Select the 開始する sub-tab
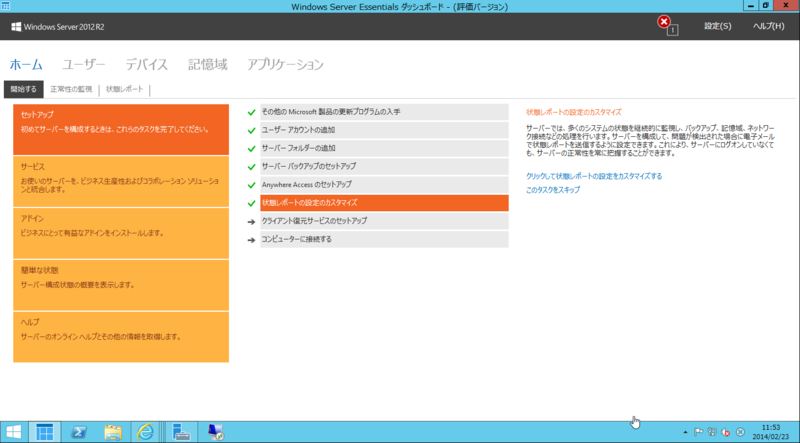Viewport: 800px width, 443px height. click(23, 89)
